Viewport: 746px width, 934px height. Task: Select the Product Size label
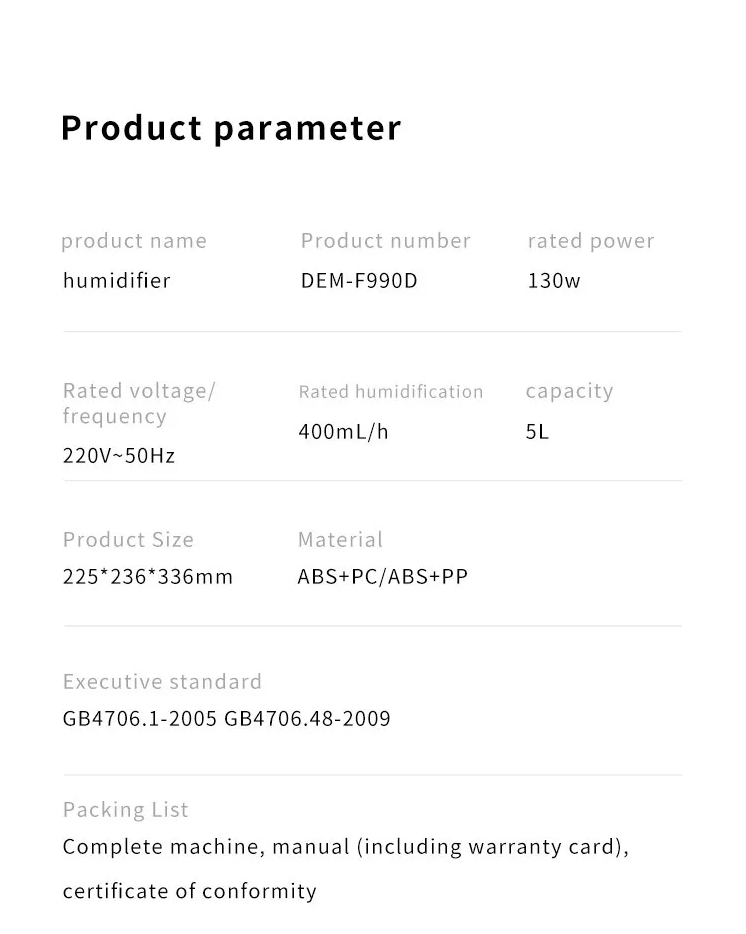(128, 540)
